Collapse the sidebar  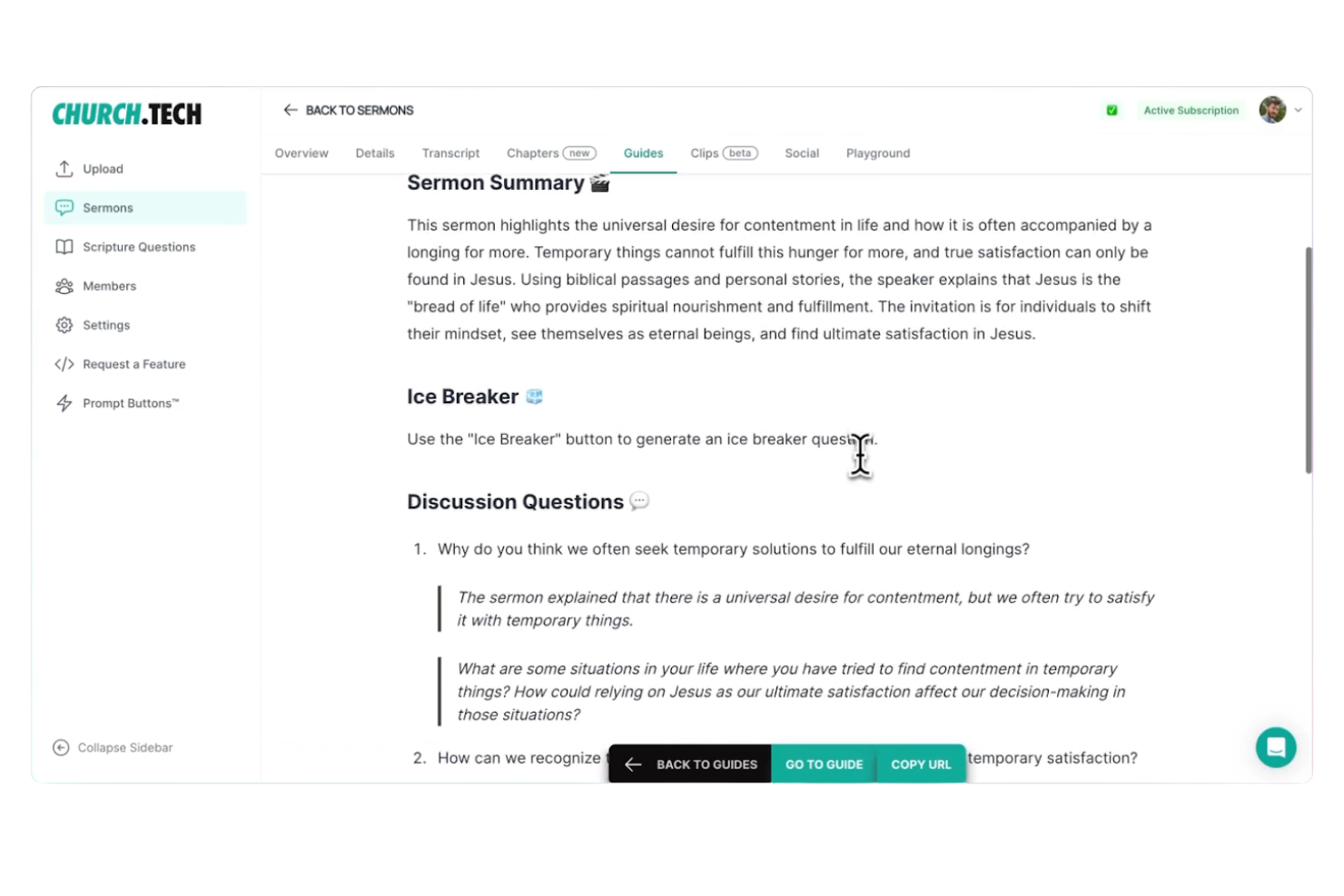click(x=111, y=747)
